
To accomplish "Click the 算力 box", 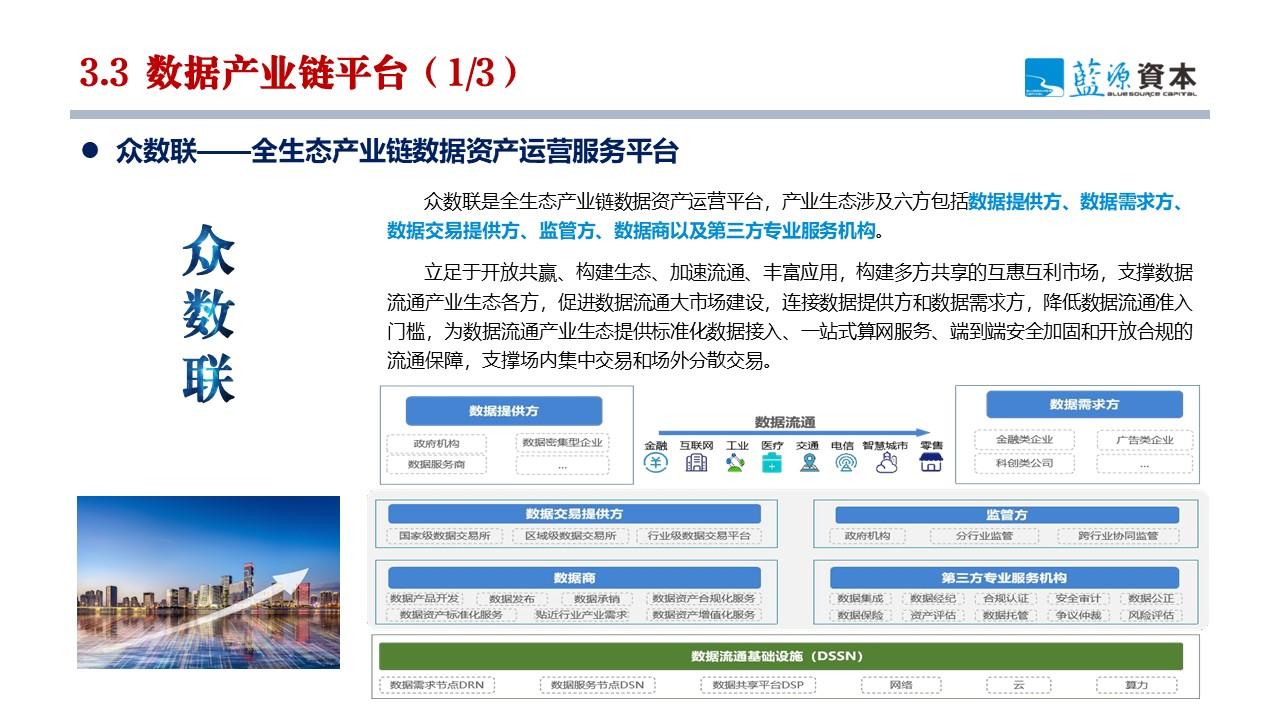I will [x=1136, y=685].
